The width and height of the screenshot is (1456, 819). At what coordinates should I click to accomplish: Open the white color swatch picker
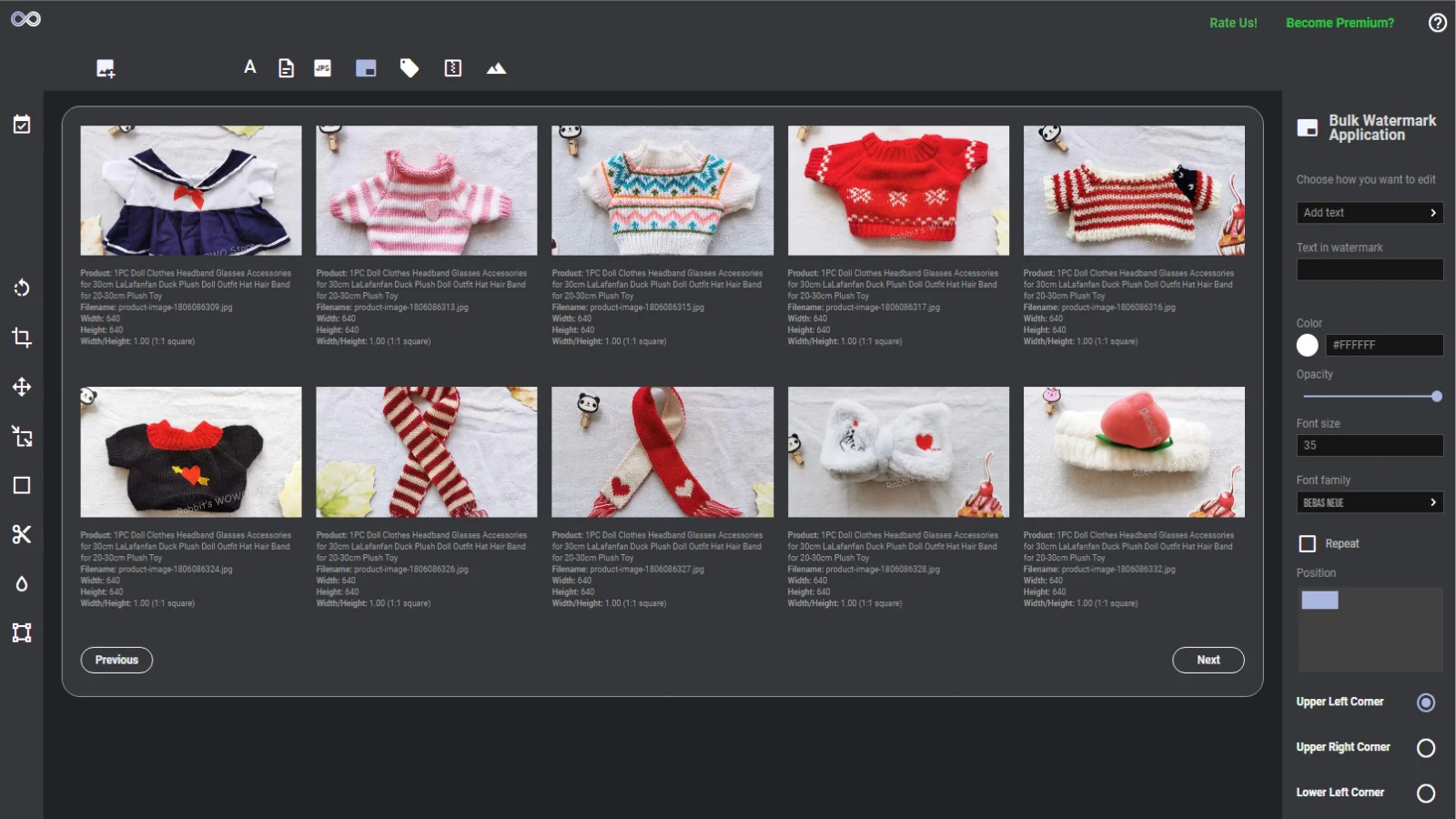tap(1307, 345)
